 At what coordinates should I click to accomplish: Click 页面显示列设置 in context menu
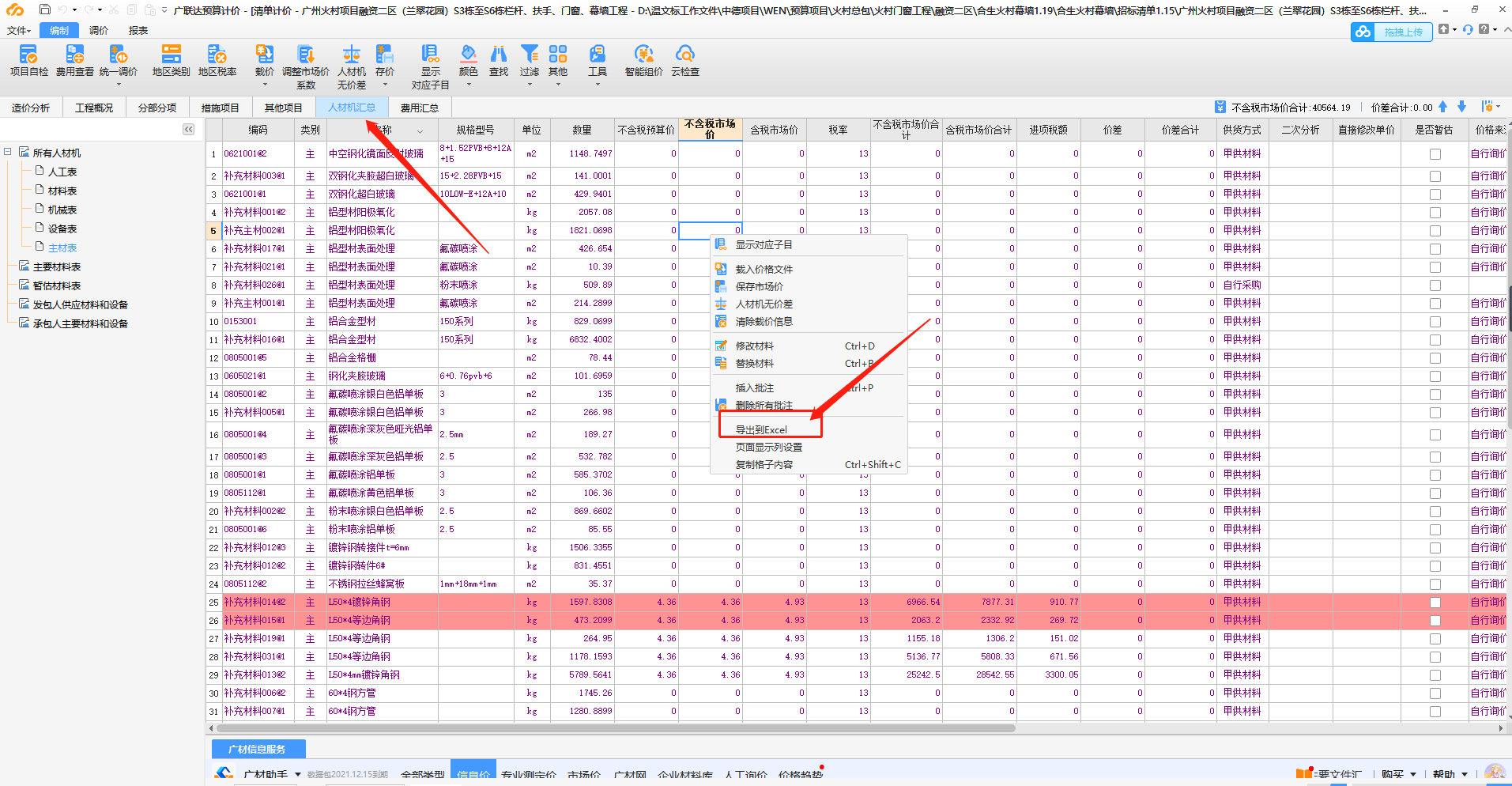pyautogui.click(x=768, y=447)
